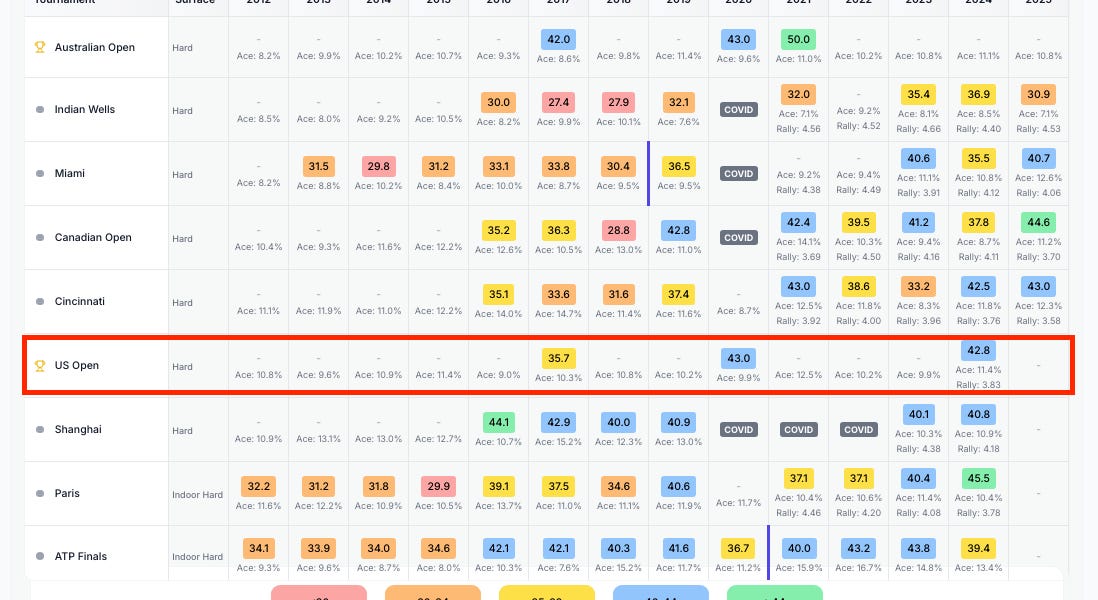Click the COVID badge in Canadian Open row
1098x600 pixels.
739,238
